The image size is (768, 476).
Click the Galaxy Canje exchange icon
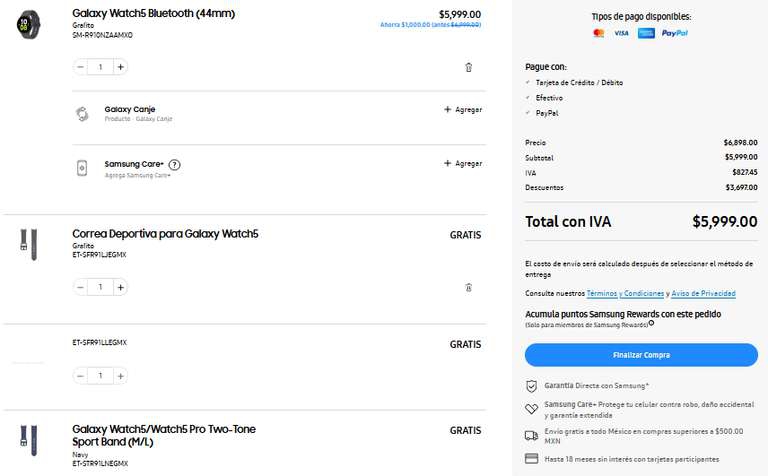82,114
